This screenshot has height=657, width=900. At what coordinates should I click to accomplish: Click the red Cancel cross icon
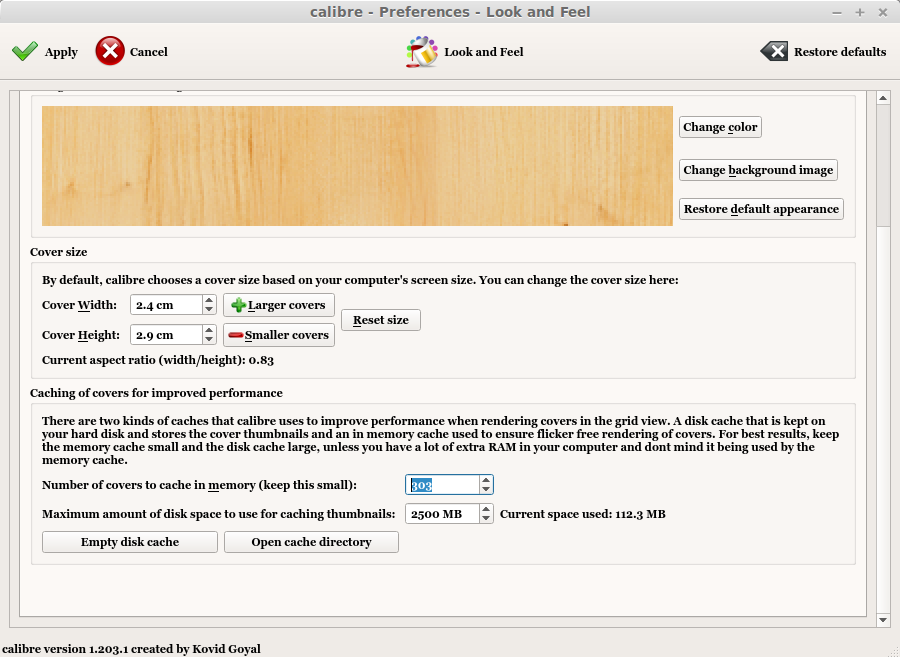tap(110, 51)
